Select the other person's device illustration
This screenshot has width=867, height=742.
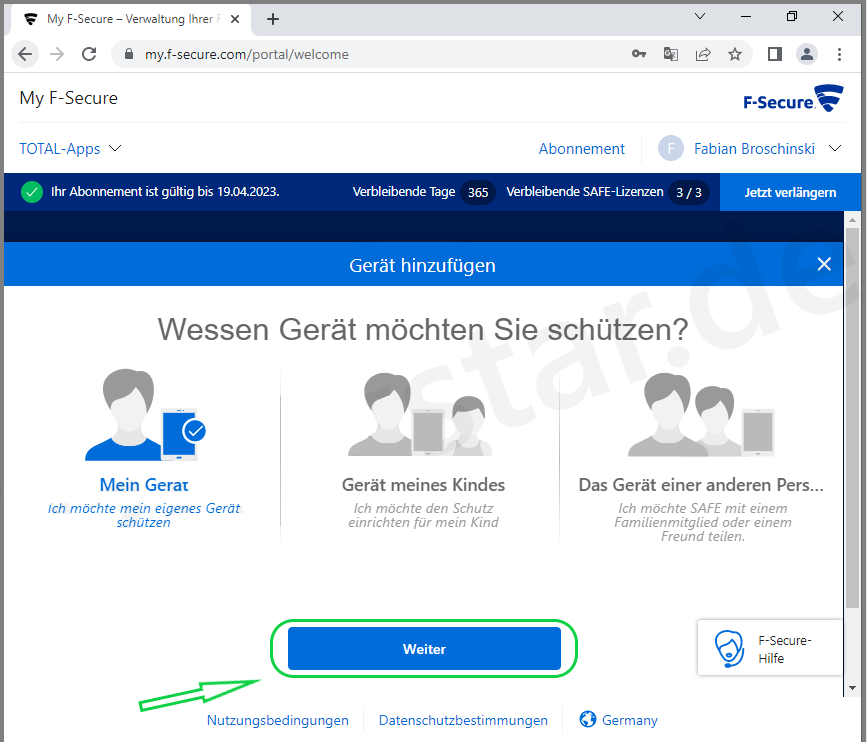[701, 415]
